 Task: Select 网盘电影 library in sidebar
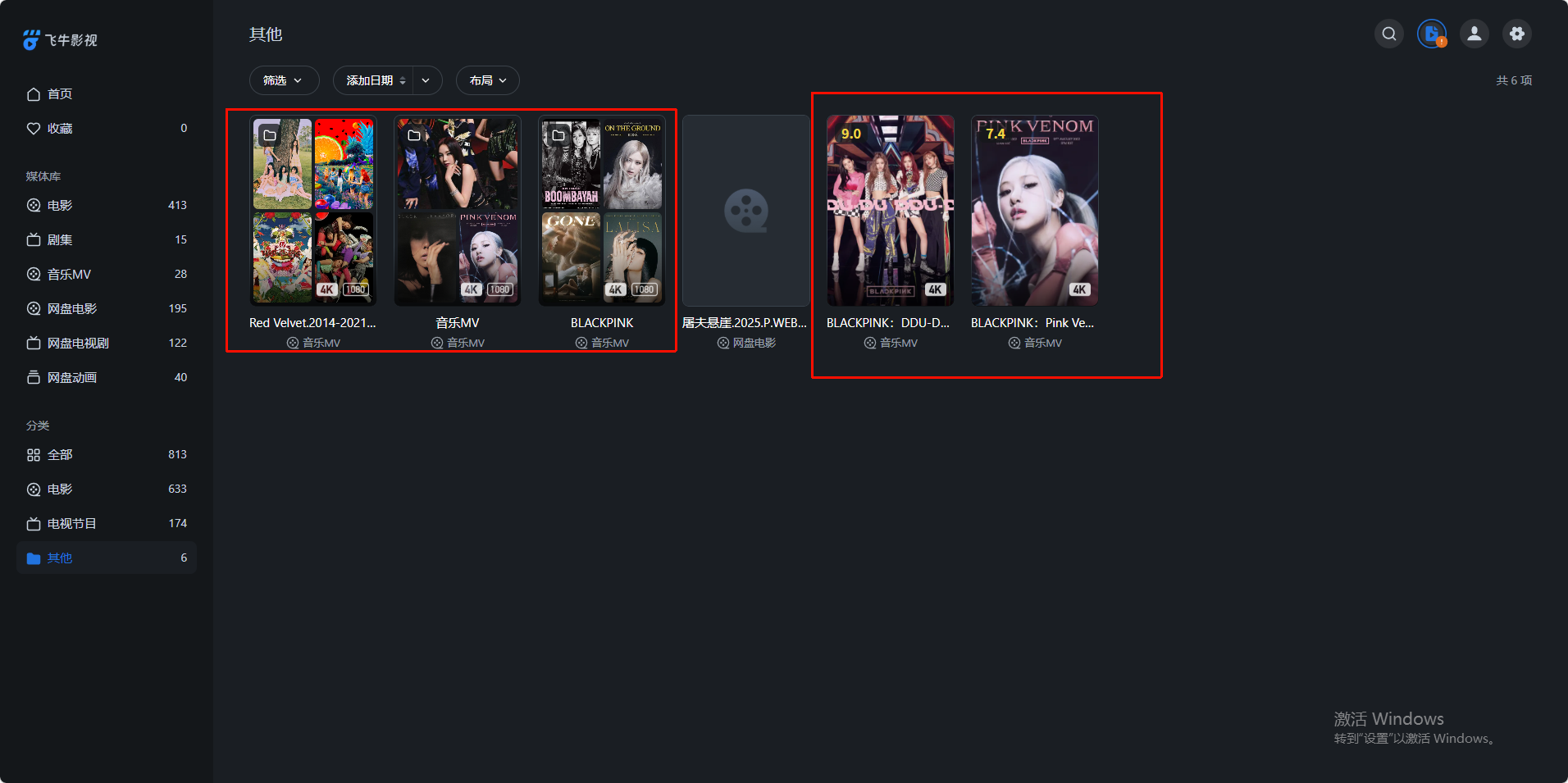107,309
